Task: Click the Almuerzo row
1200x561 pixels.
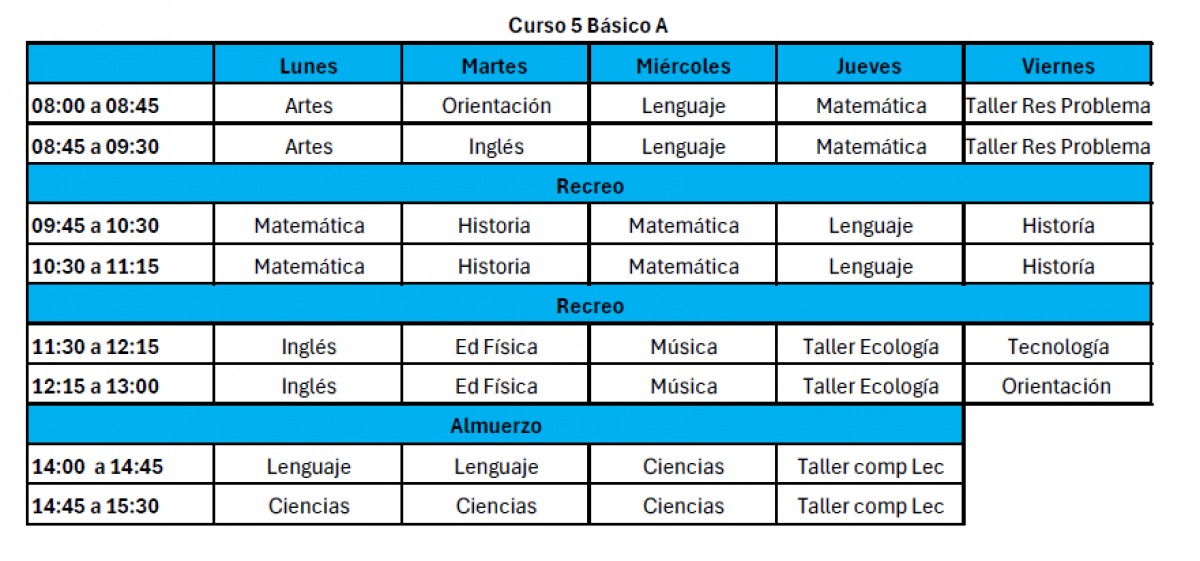Action: [495, 426]
